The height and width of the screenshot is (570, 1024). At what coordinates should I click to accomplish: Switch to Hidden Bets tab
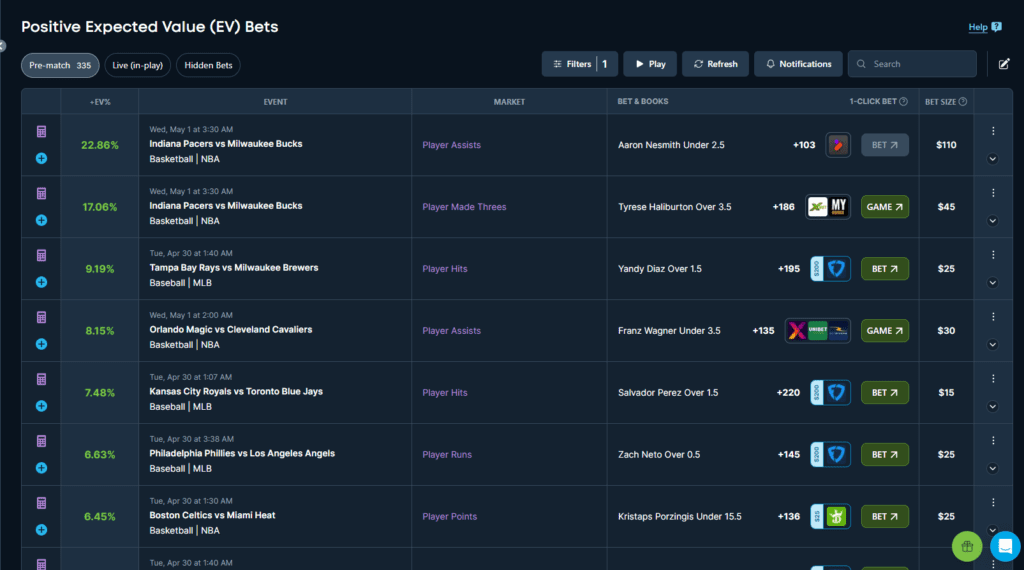[208, 65]
